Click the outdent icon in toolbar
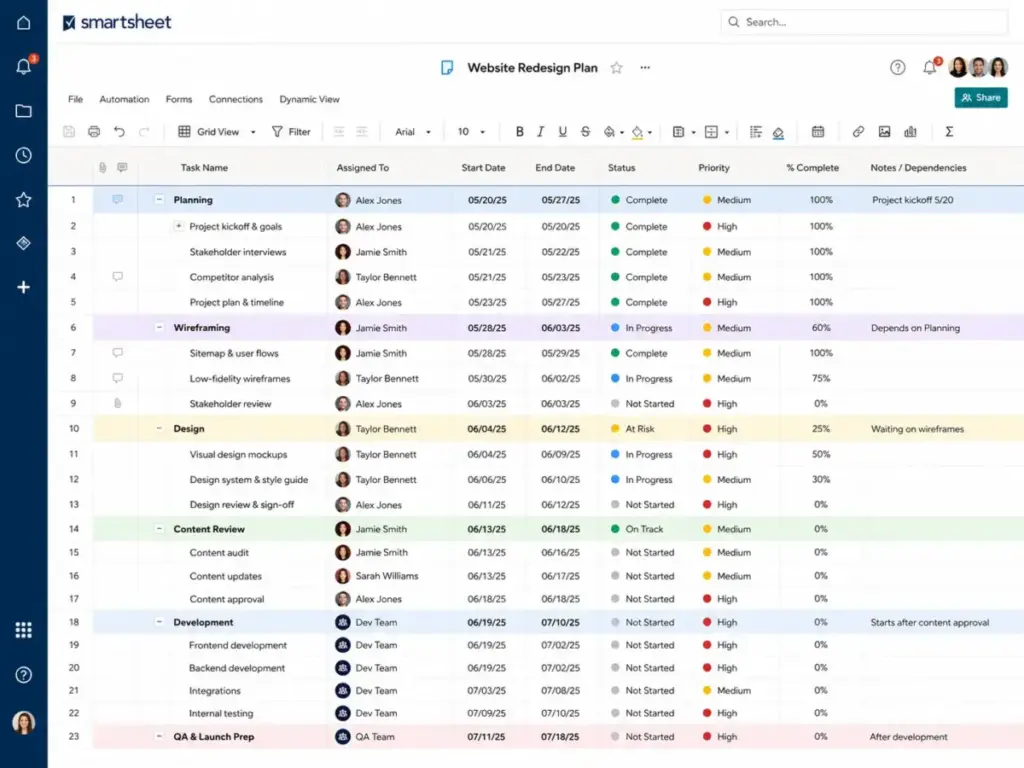 pyautogui.click(x=339, y=132)
